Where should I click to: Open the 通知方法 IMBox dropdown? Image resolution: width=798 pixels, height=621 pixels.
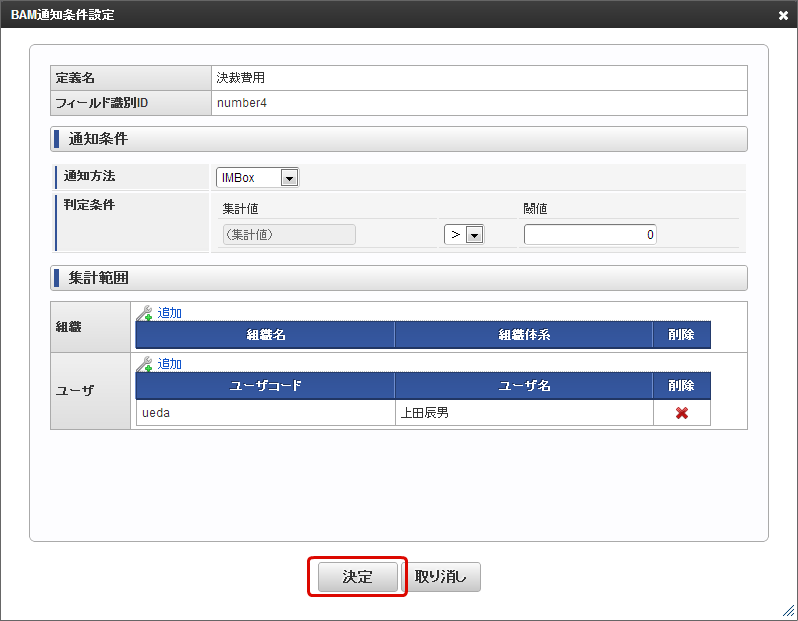(x=258, y=178)
